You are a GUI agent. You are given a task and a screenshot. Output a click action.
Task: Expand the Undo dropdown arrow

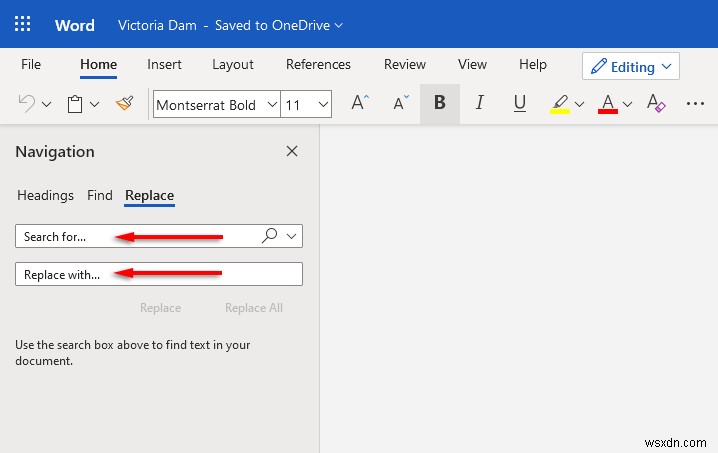46,104
